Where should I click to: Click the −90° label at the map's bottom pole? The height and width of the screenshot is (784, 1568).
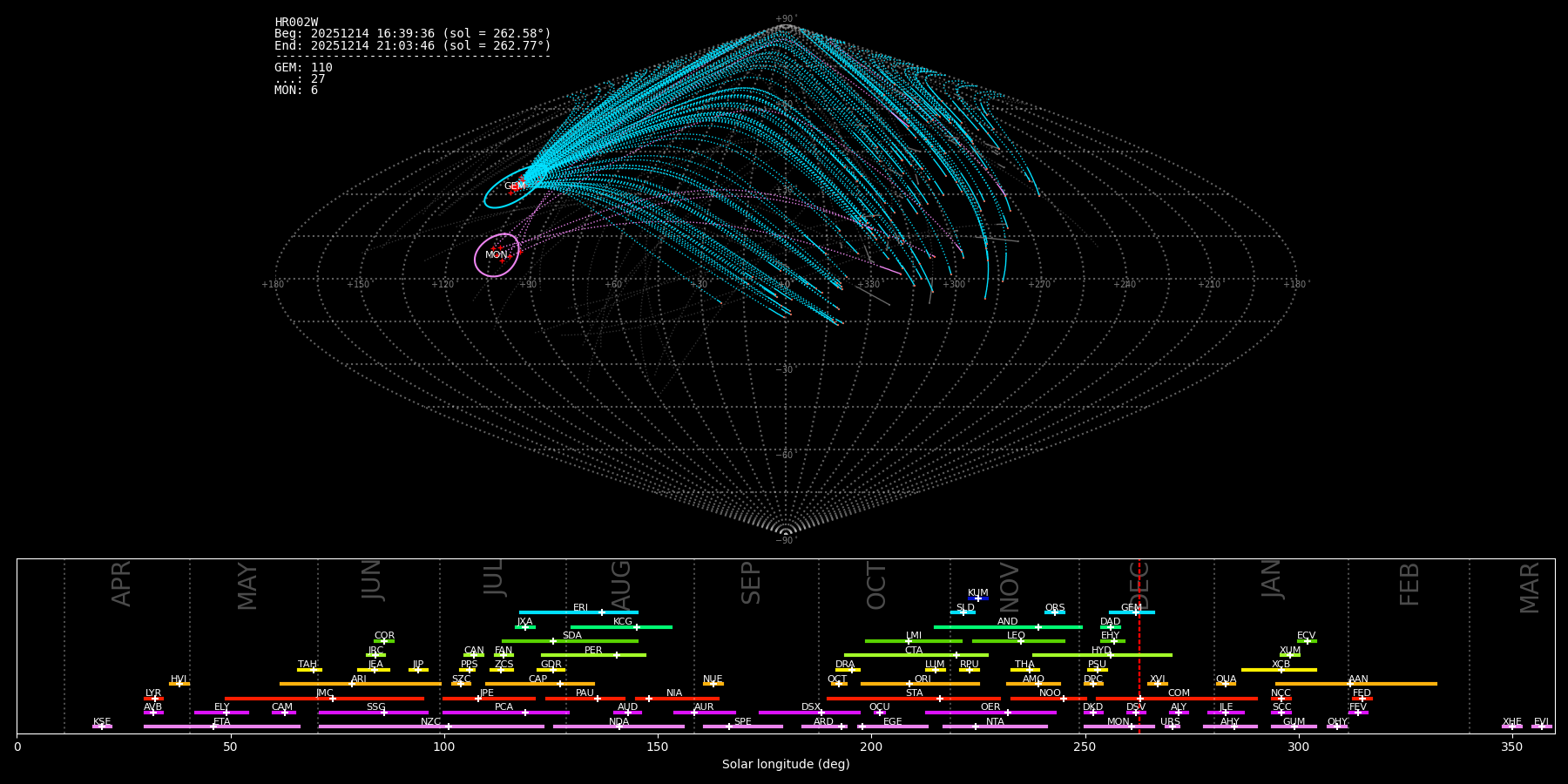[x=786, y=540]
